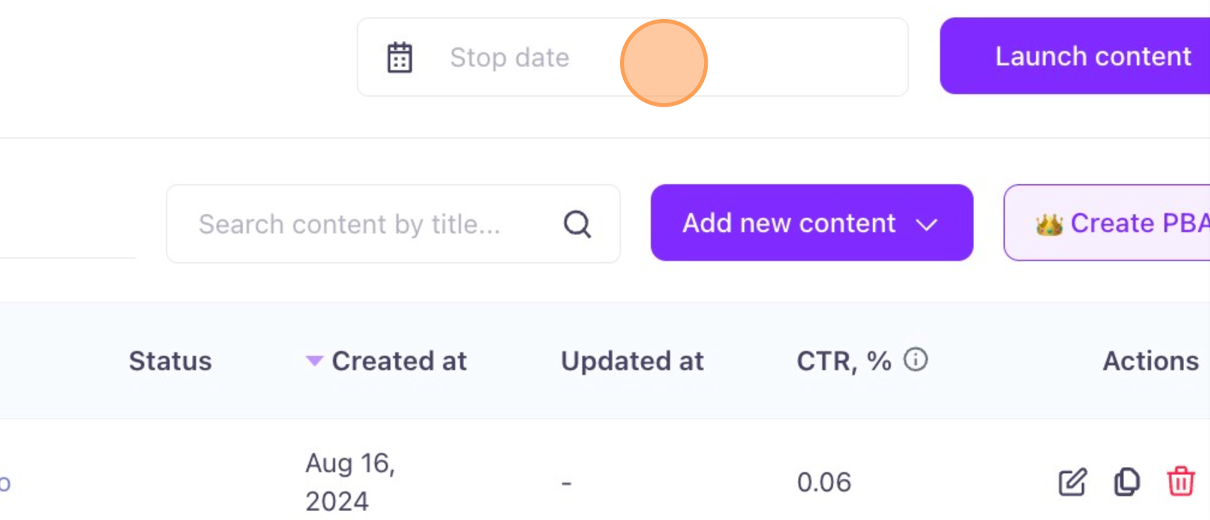
Task: Click the crown icon on Create PBA
Action: coord(1049,223)
